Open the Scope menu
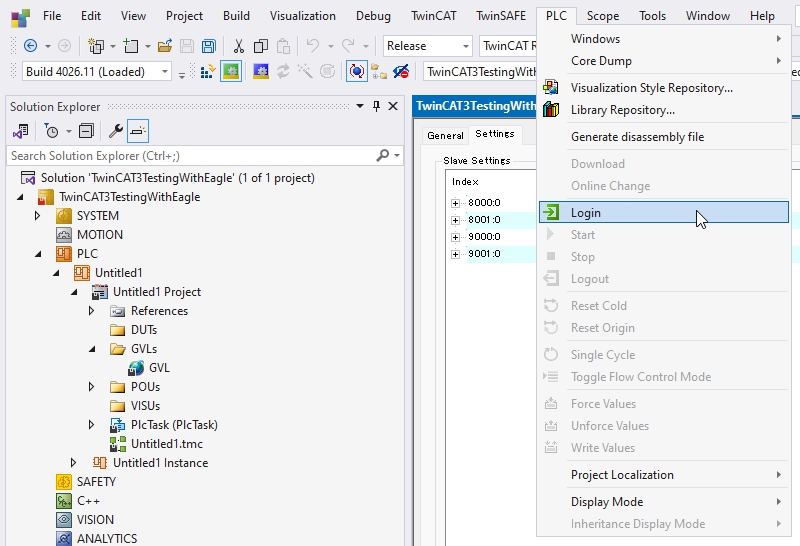The height and width of the screenshot is (546, 800). tap(603, 16)
